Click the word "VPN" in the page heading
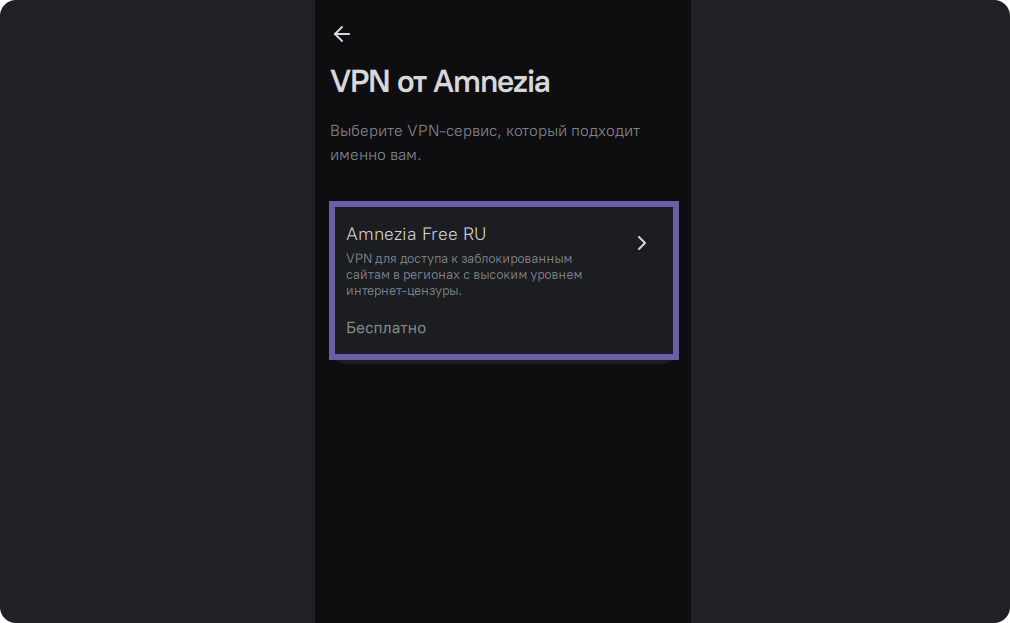 [360, 82]
